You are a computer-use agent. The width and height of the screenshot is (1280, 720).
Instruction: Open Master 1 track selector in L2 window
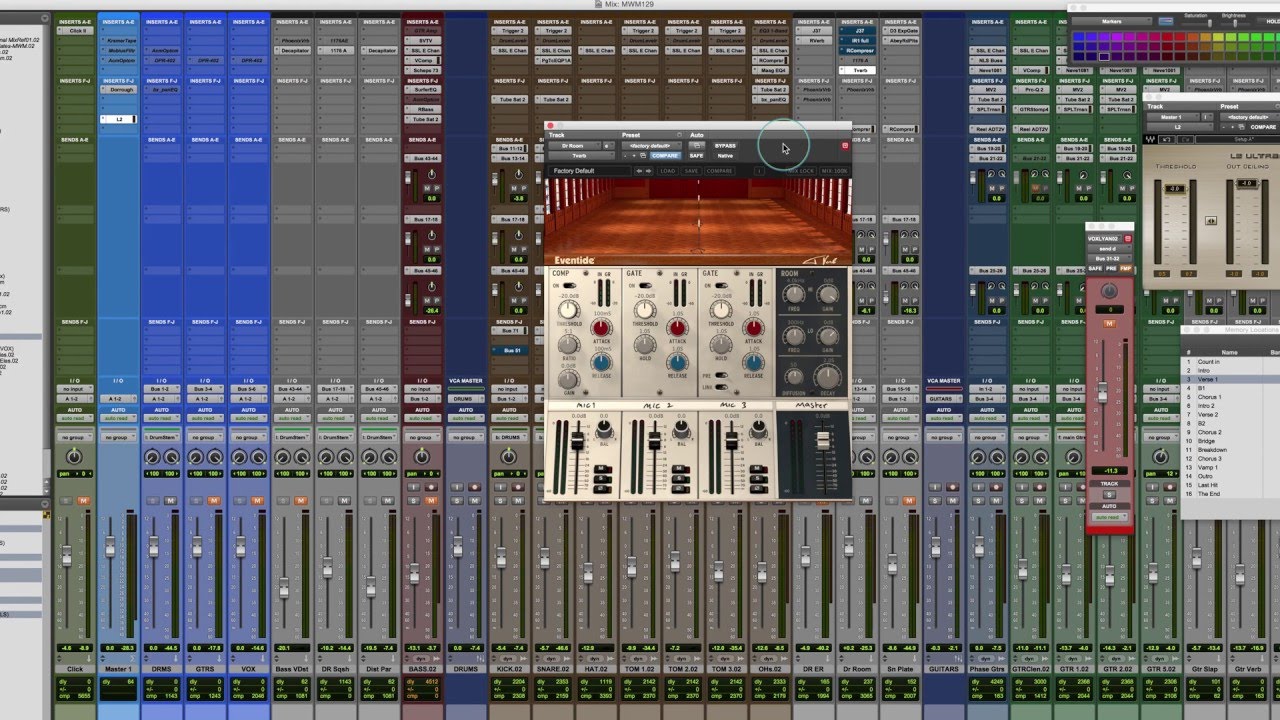(x=1173, y=117)
